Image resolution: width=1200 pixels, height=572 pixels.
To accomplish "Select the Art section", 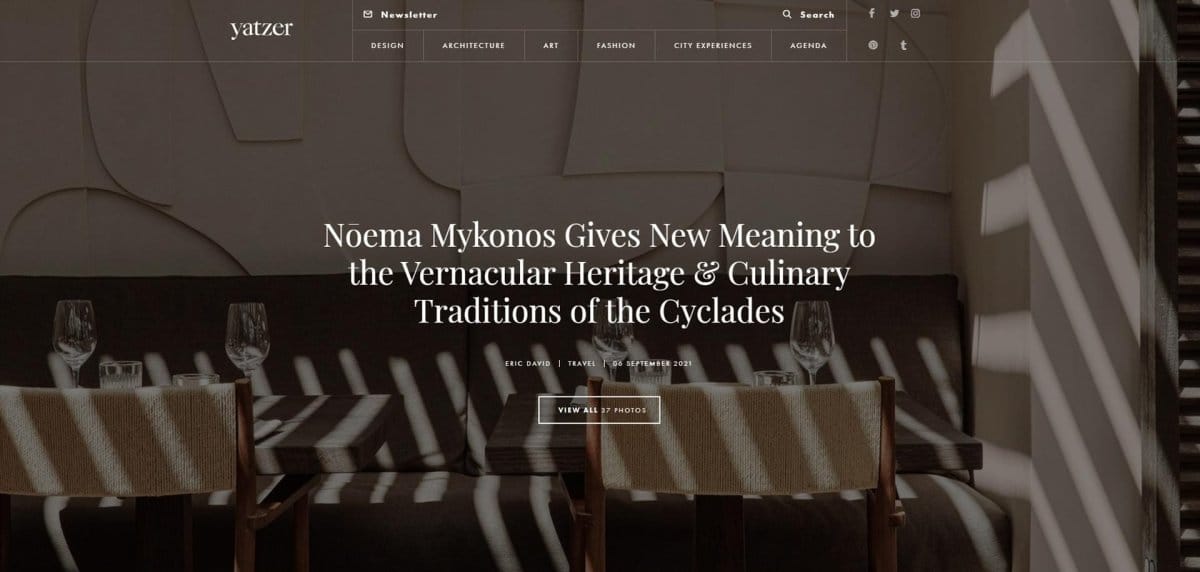I will (x=551, y=45).
